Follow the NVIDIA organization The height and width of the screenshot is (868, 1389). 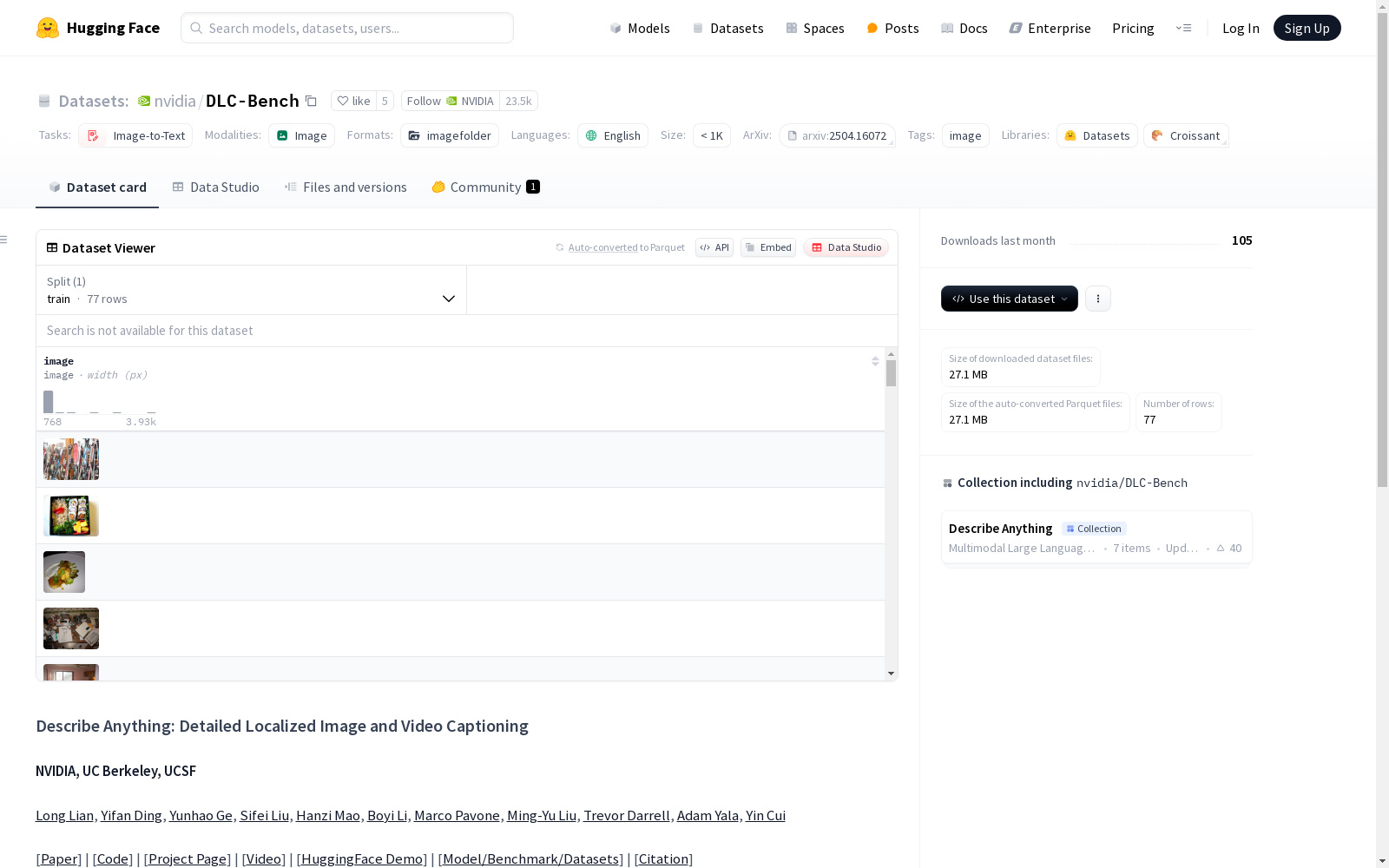click(x=451, y=101)
